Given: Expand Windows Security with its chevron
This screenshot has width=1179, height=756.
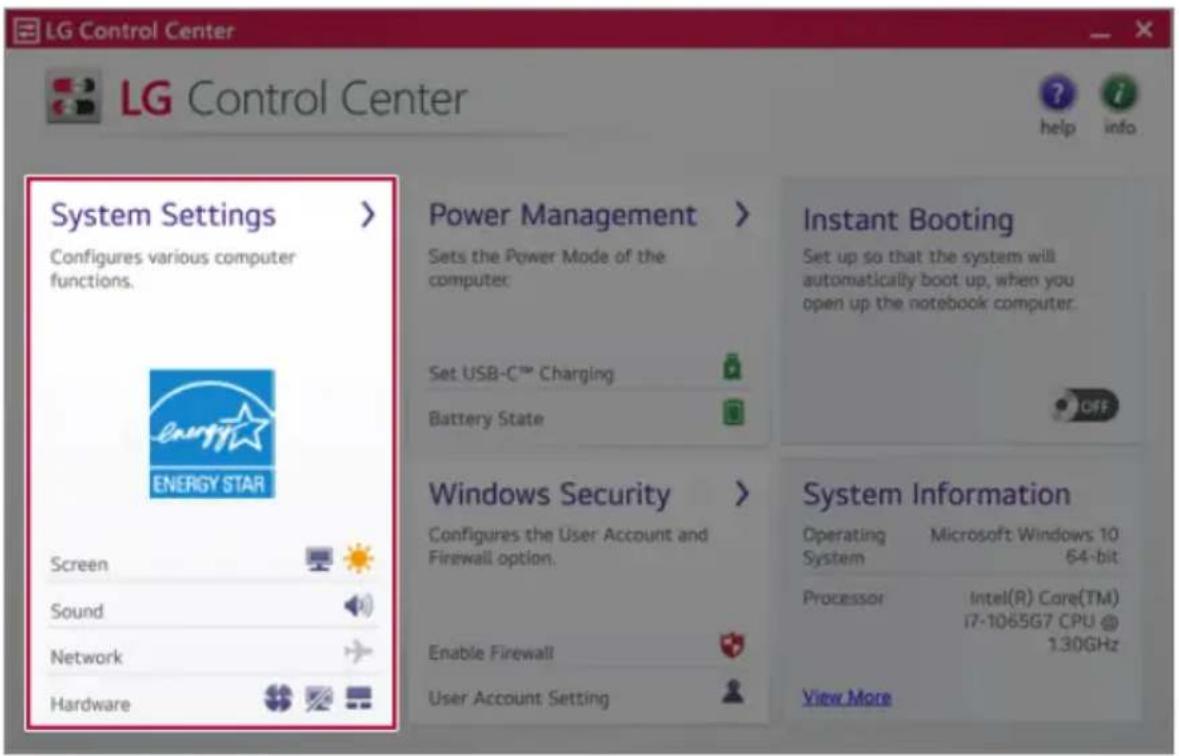Looking at the screenshot, I should [742, 494].
